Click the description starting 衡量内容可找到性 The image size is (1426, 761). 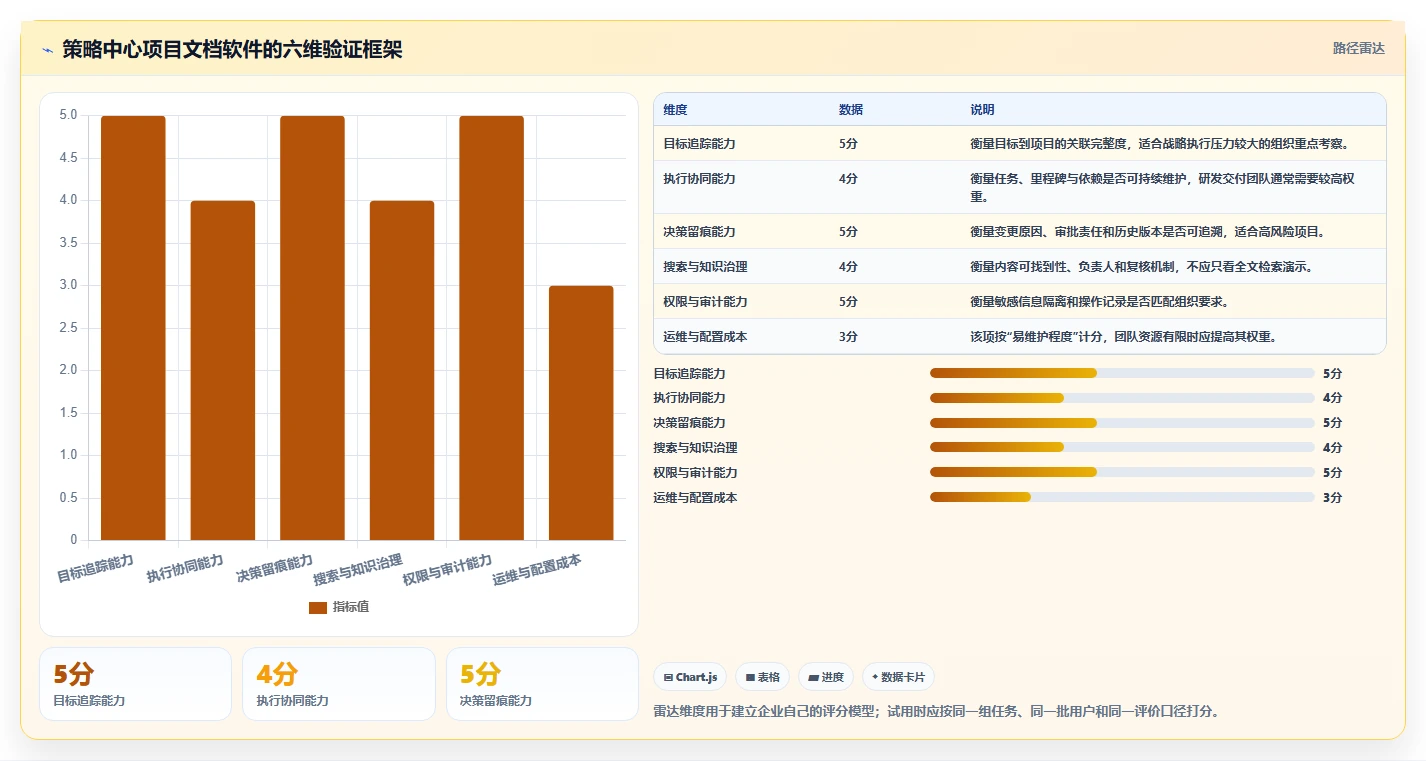pyautogui.click(x=1141, y=267)
